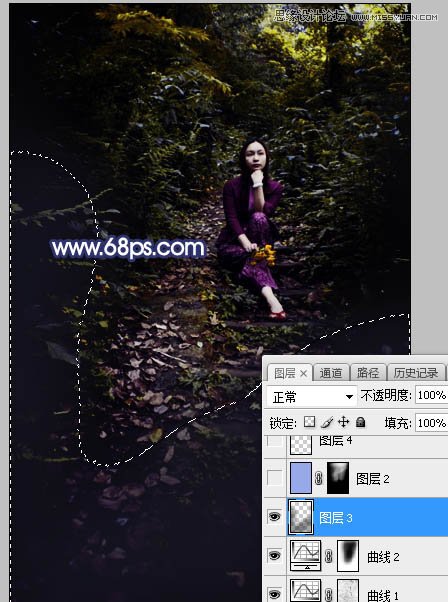Click the yellow flowers in the photo
Screen dimensions: 448x602
tap(264, 255)
